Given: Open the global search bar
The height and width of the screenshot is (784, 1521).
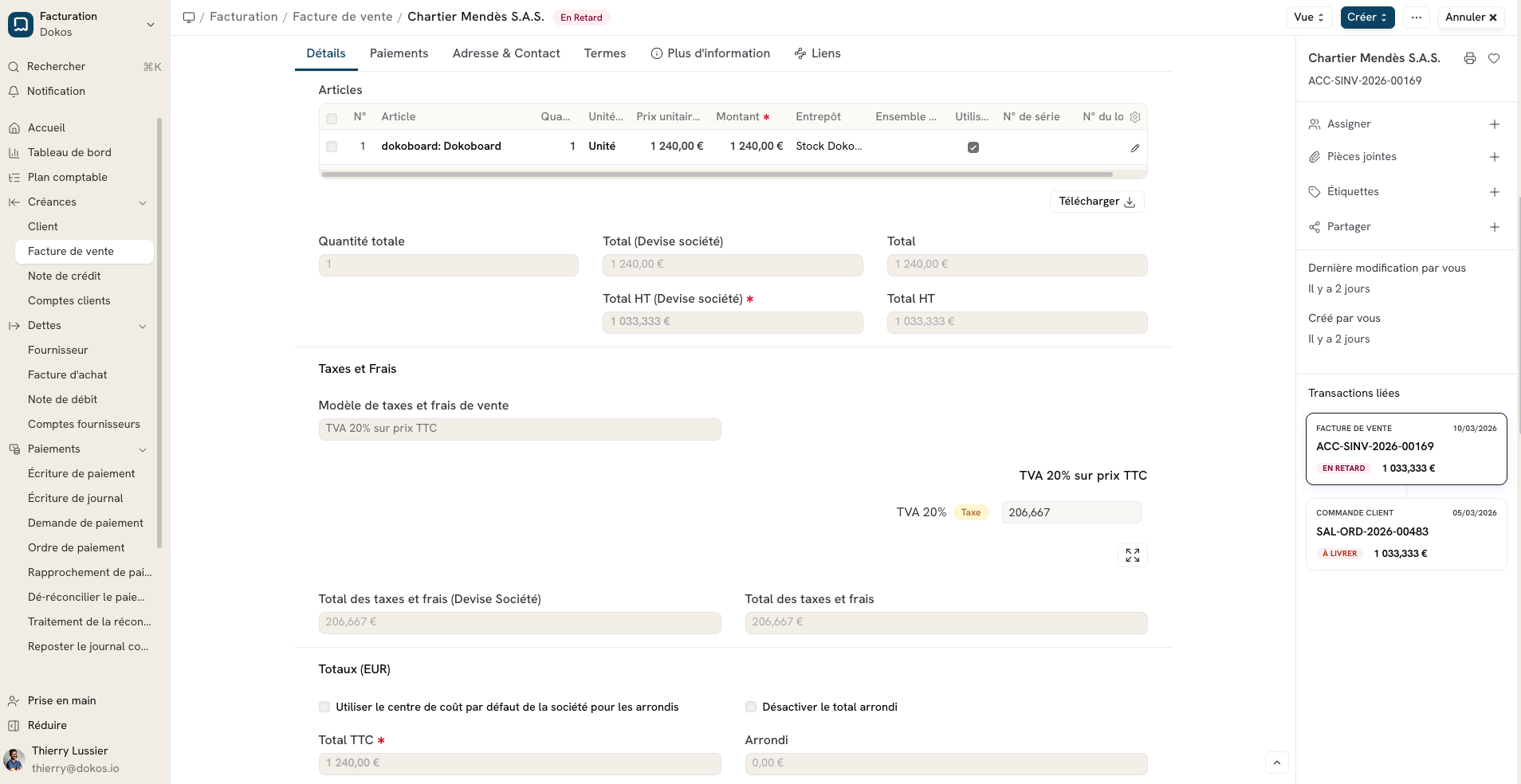Looking at the screenshot, I should pyautogui.click(x=54, y=66).
